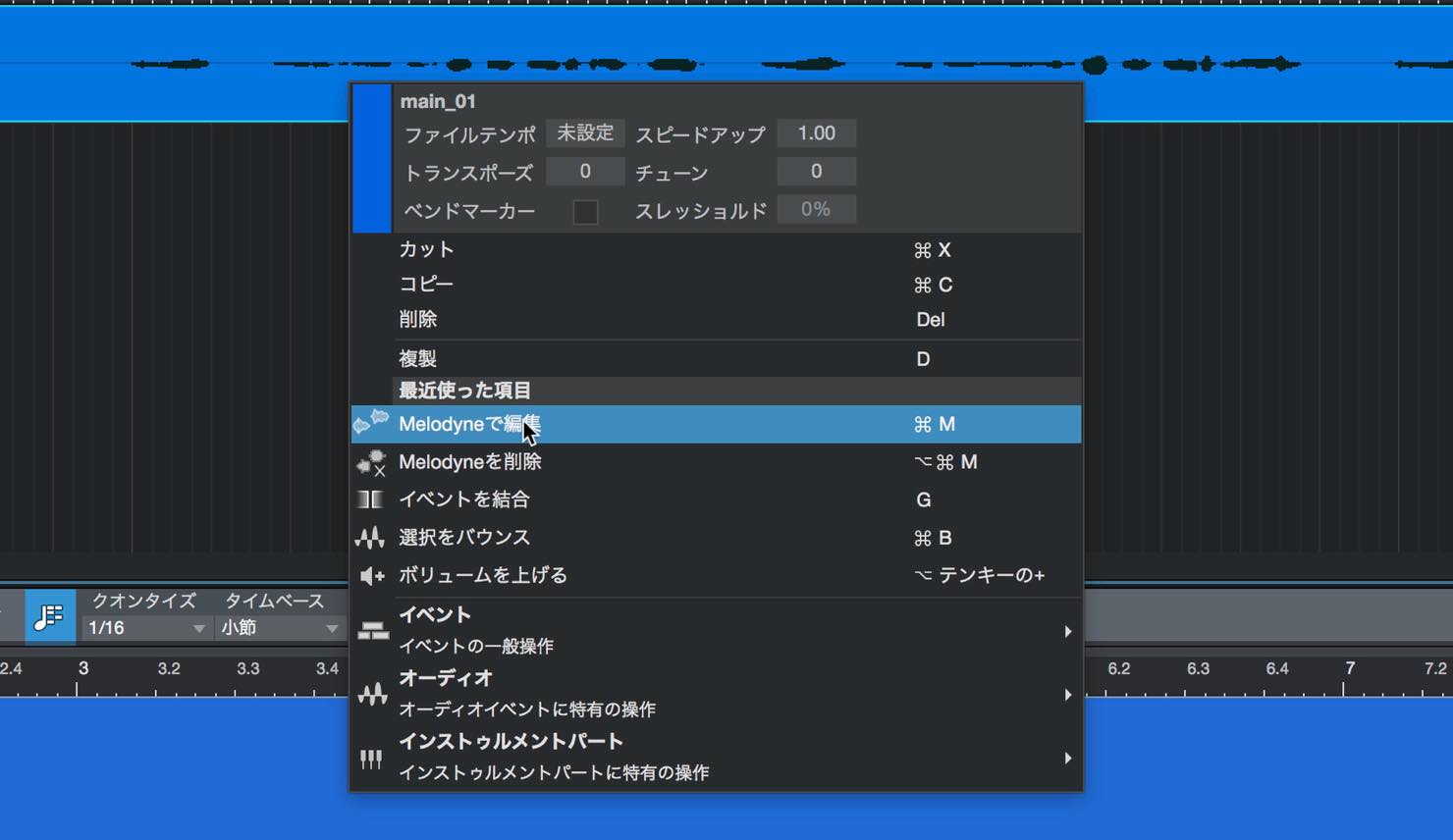Expand the オーディオ submenu arrow
The image size is (1453, 840).
pyautogui.click(x=1067, y=695)
